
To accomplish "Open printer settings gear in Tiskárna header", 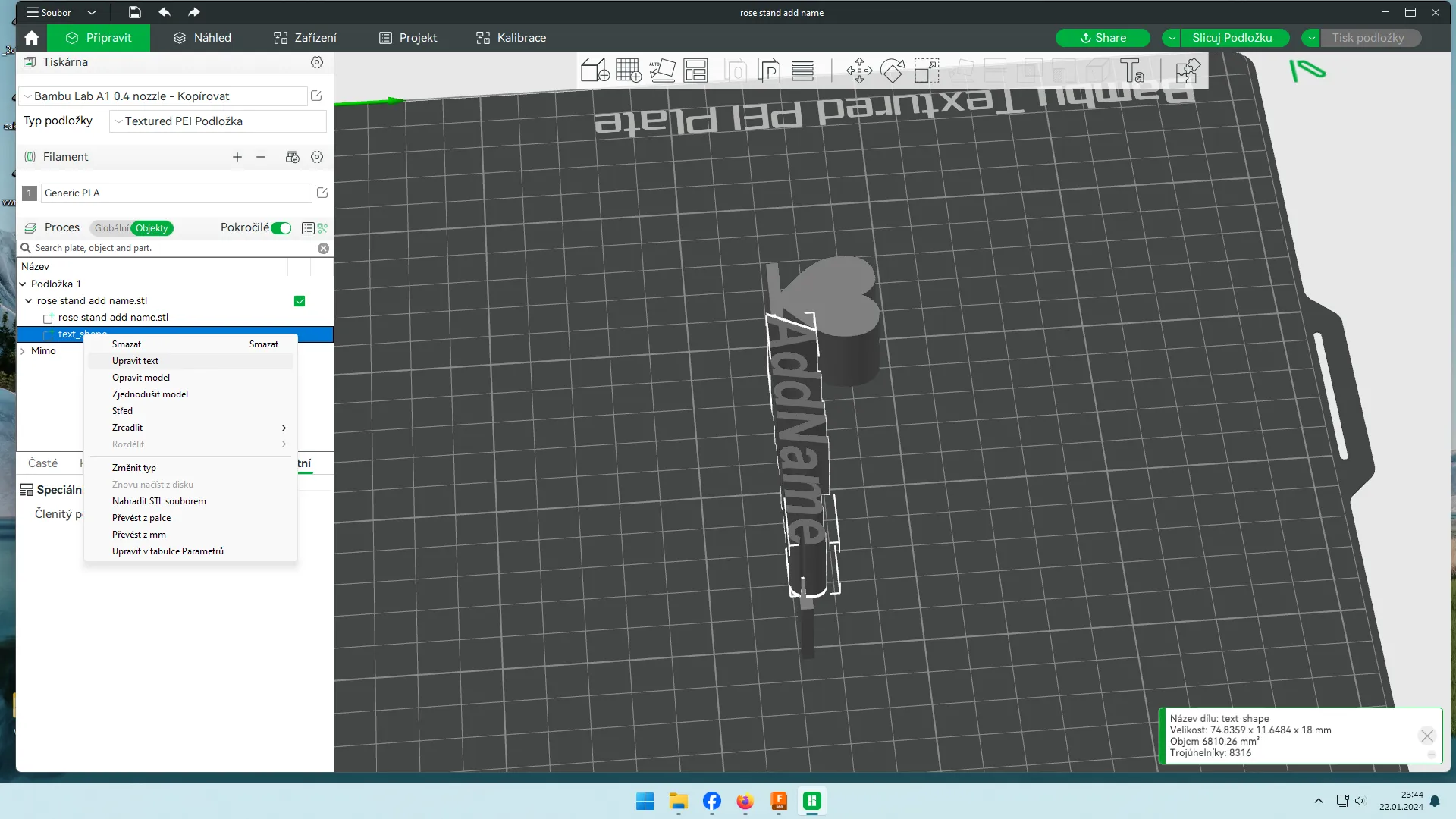I will click(x=317, y=62).
